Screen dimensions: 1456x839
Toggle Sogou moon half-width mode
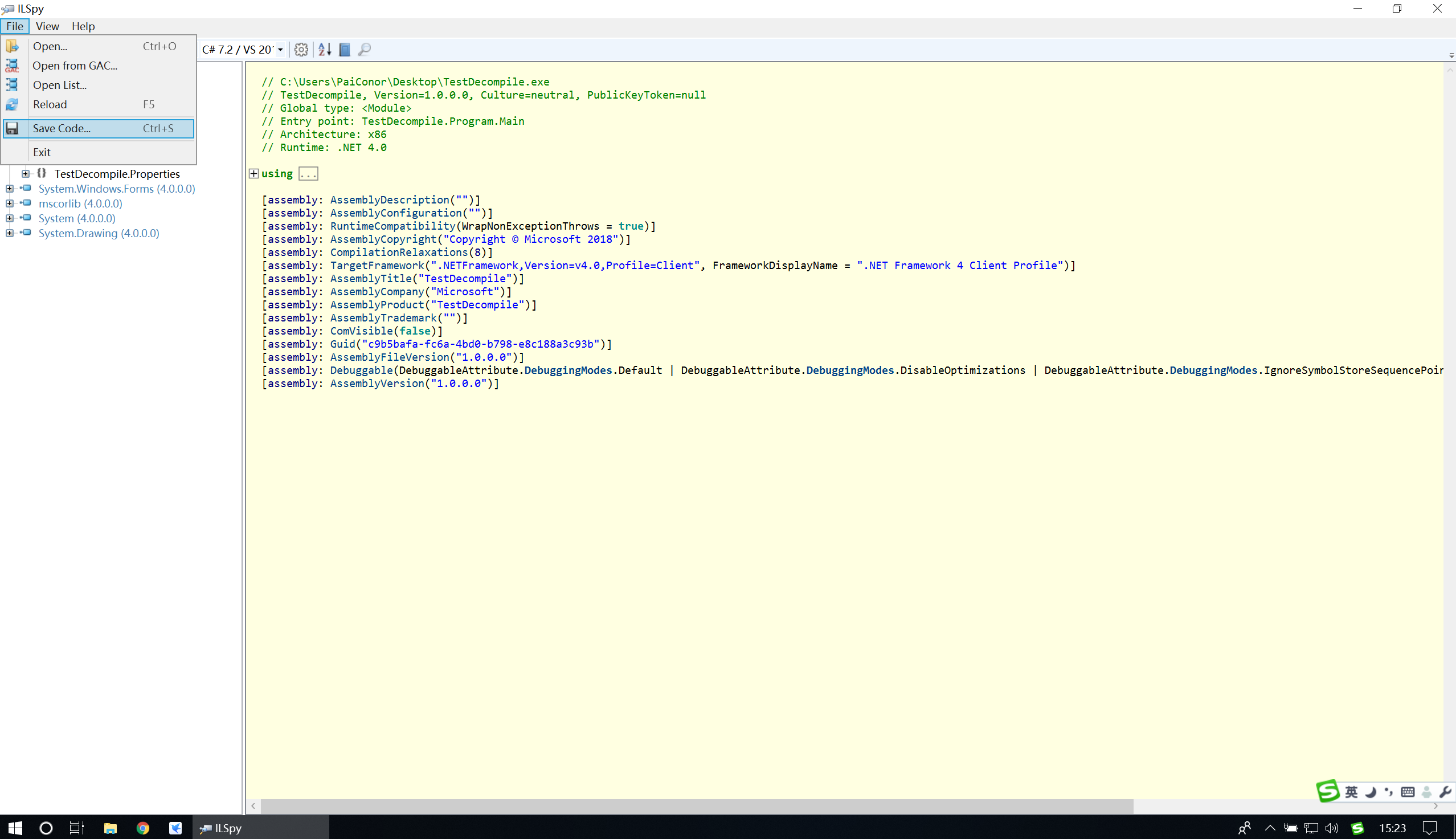pyautogui.click(x=1370, y=792)
